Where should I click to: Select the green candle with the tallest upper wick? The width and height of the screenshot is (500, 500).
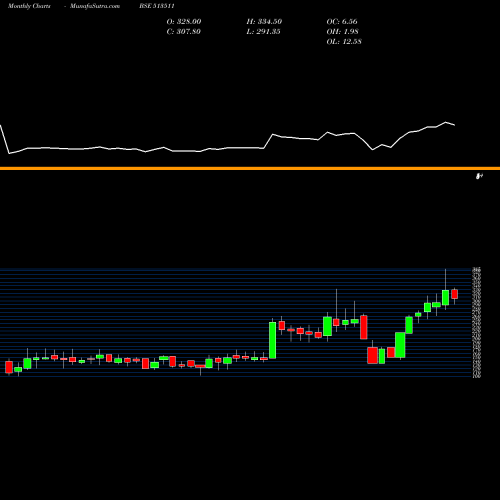click(x=445, y=297)
